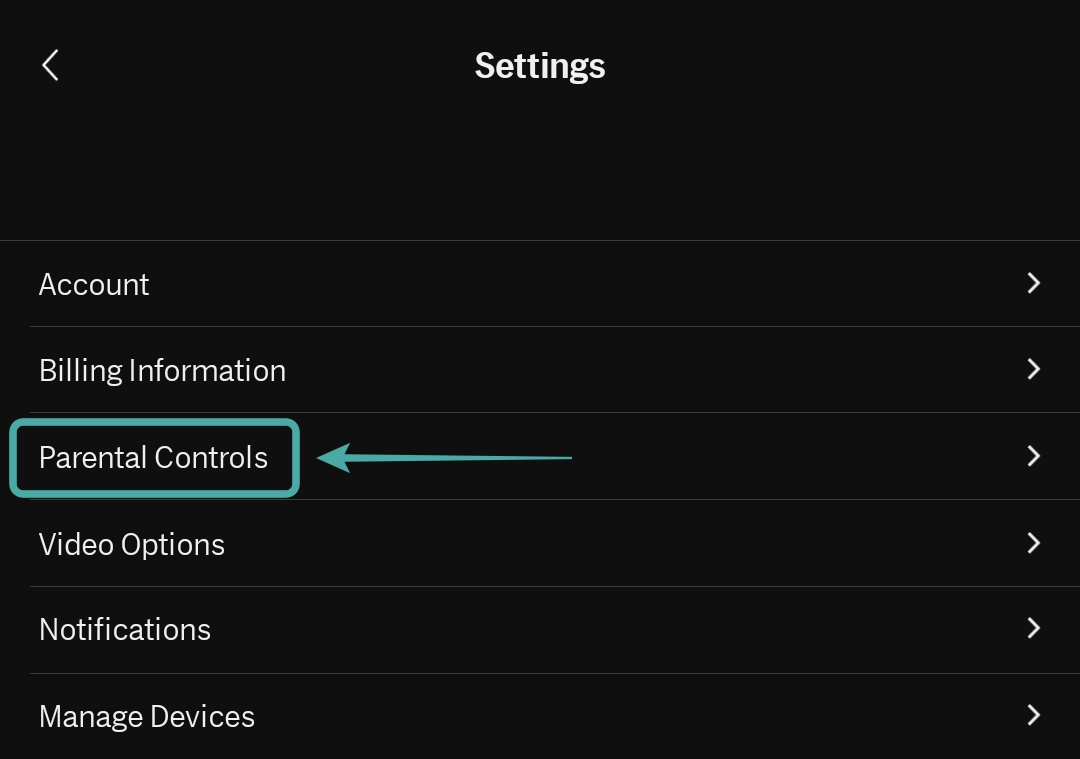Expand Video Options via its right chevron

coord(1034,543)
